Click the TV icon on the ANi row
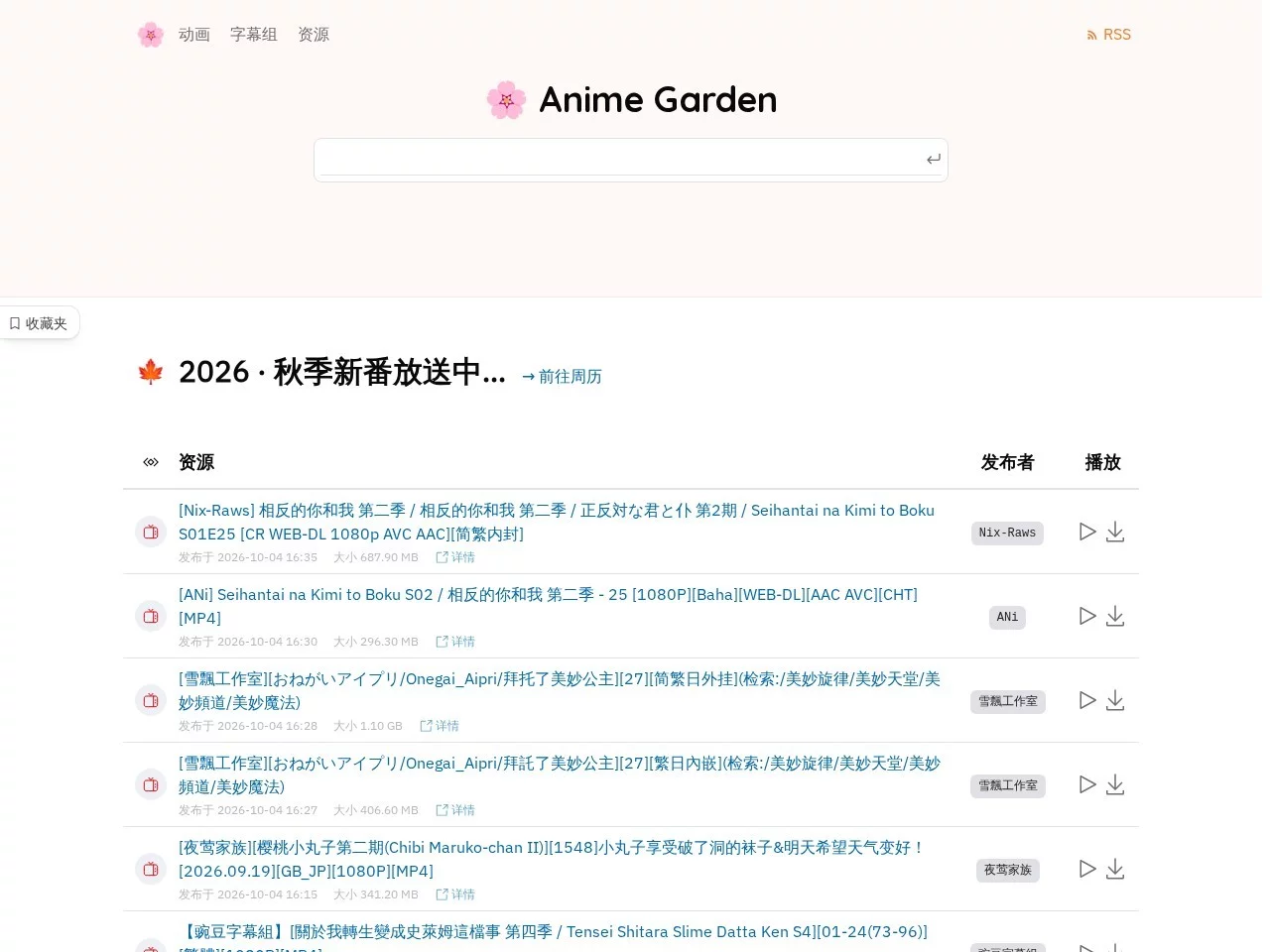Viewport: 1270px width, 952px height. pyautogui.click(x=151, y=616)
